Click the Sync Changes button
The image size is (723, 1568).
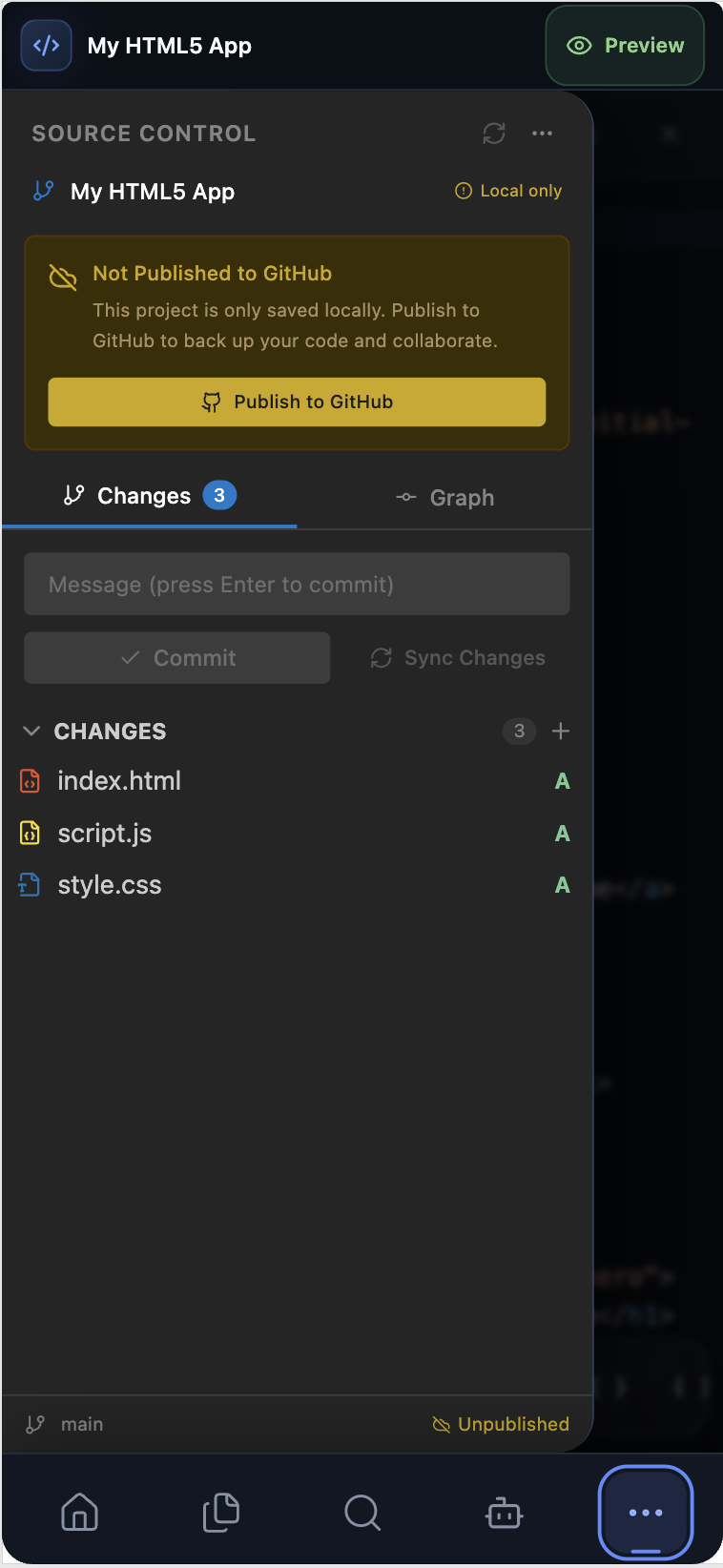tap(458, 658)
